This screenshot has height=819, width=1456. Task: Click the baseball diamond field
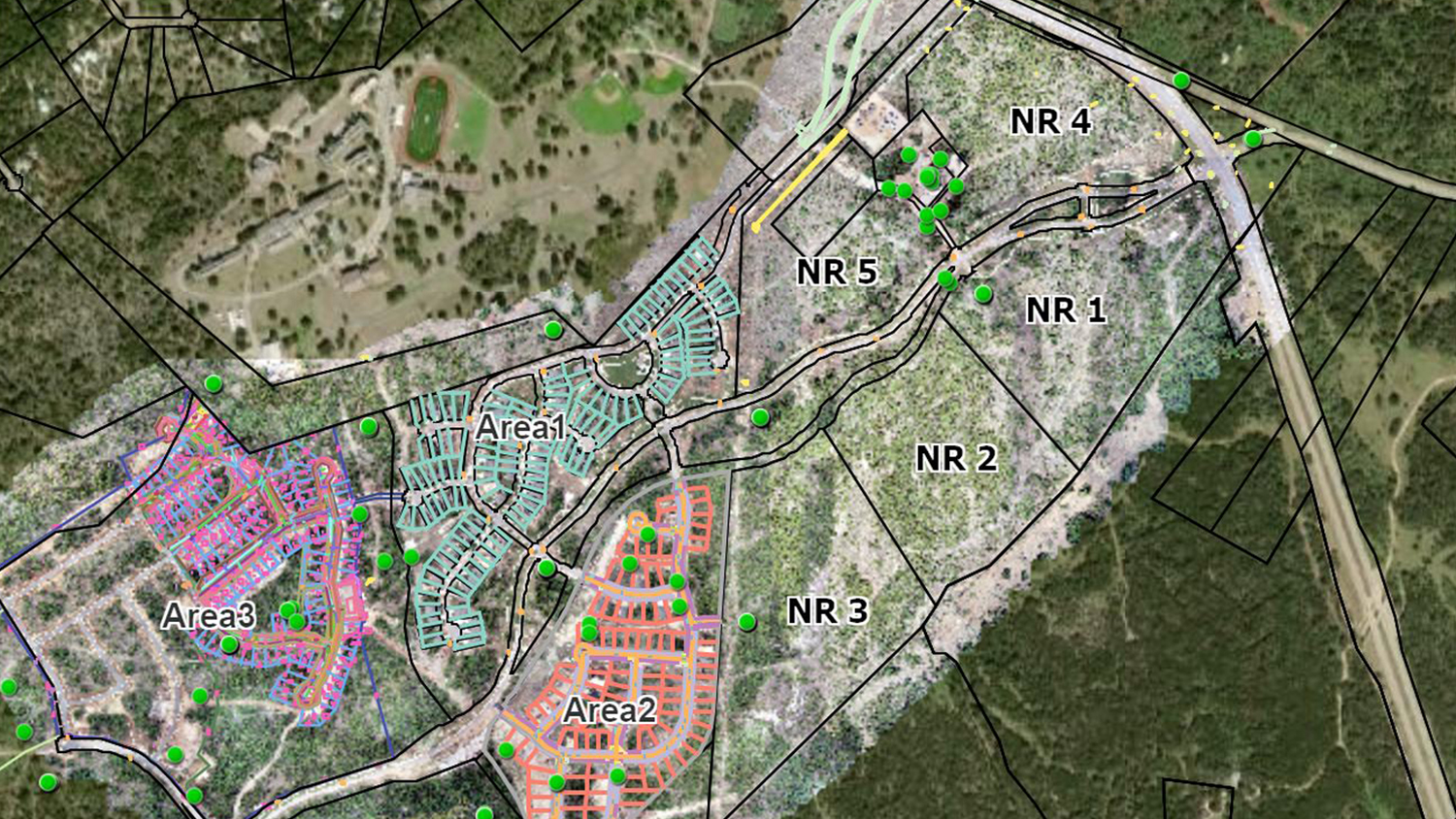[x=607, y=105]
